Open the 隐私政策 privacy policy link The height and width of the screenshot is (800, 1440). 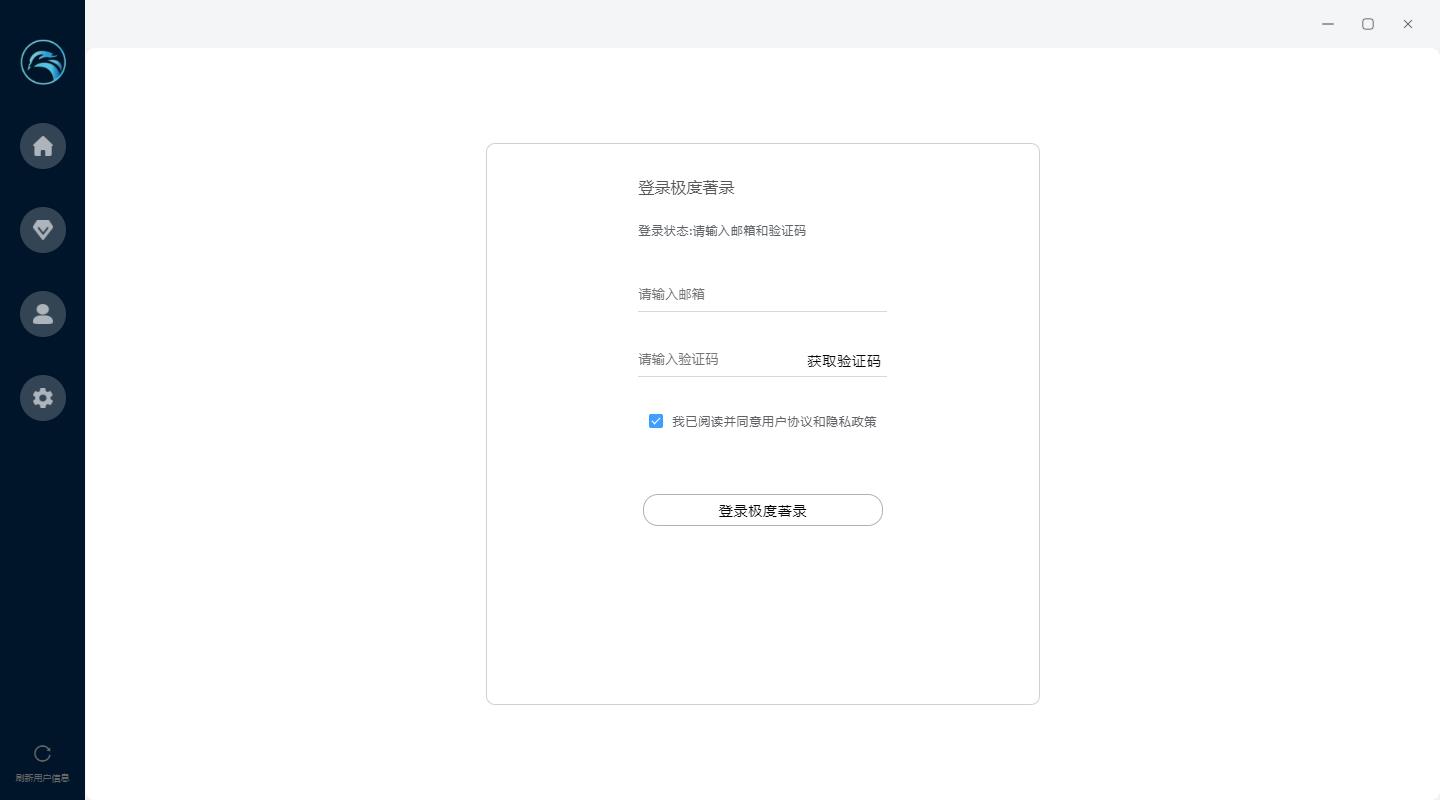pos(850,421)
